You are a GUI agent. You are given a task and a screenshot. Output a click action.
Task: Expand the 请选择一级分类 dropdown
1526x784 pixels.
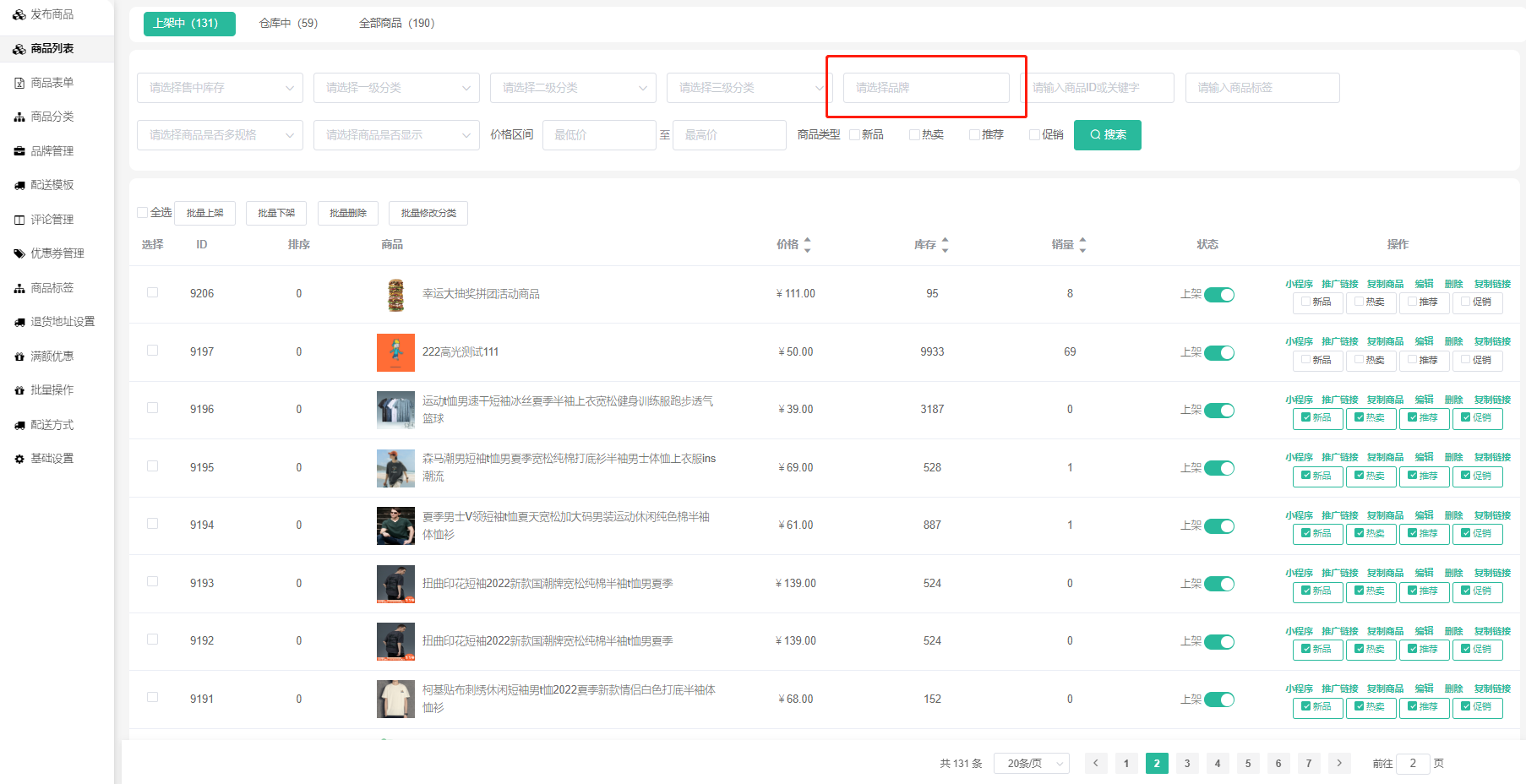(395, 88)
